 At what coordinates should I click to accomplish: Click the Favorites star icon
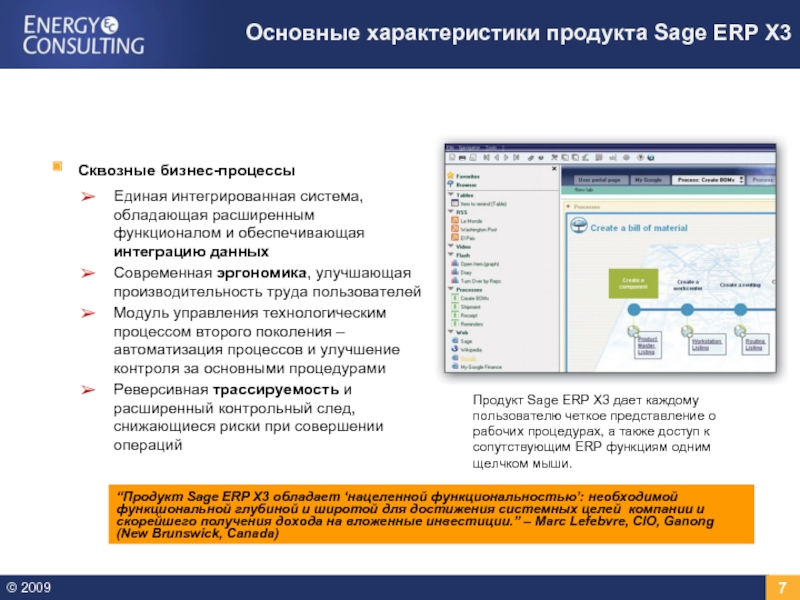click(451, 176)
